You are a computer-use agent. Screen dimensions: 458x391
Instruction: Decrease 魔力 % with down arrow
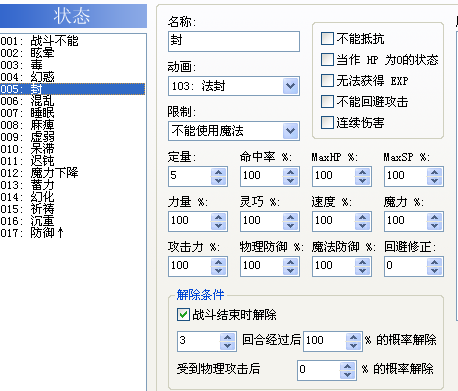point(435,226)
